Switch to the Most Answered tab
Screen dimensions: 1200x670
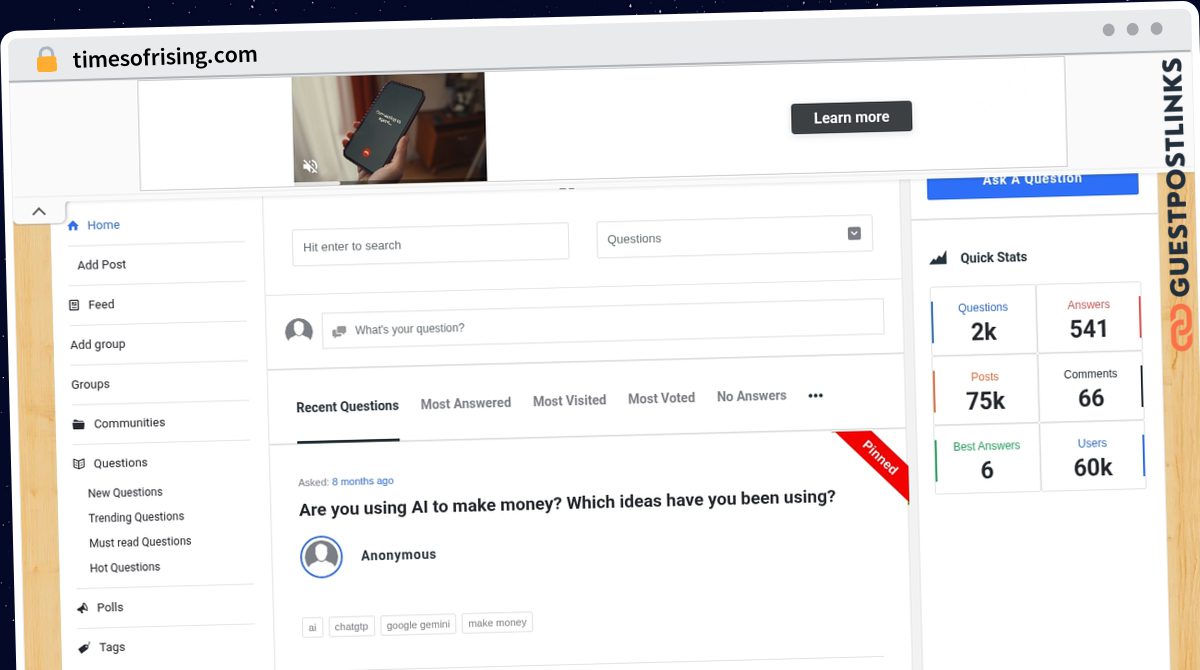point(466,403)
